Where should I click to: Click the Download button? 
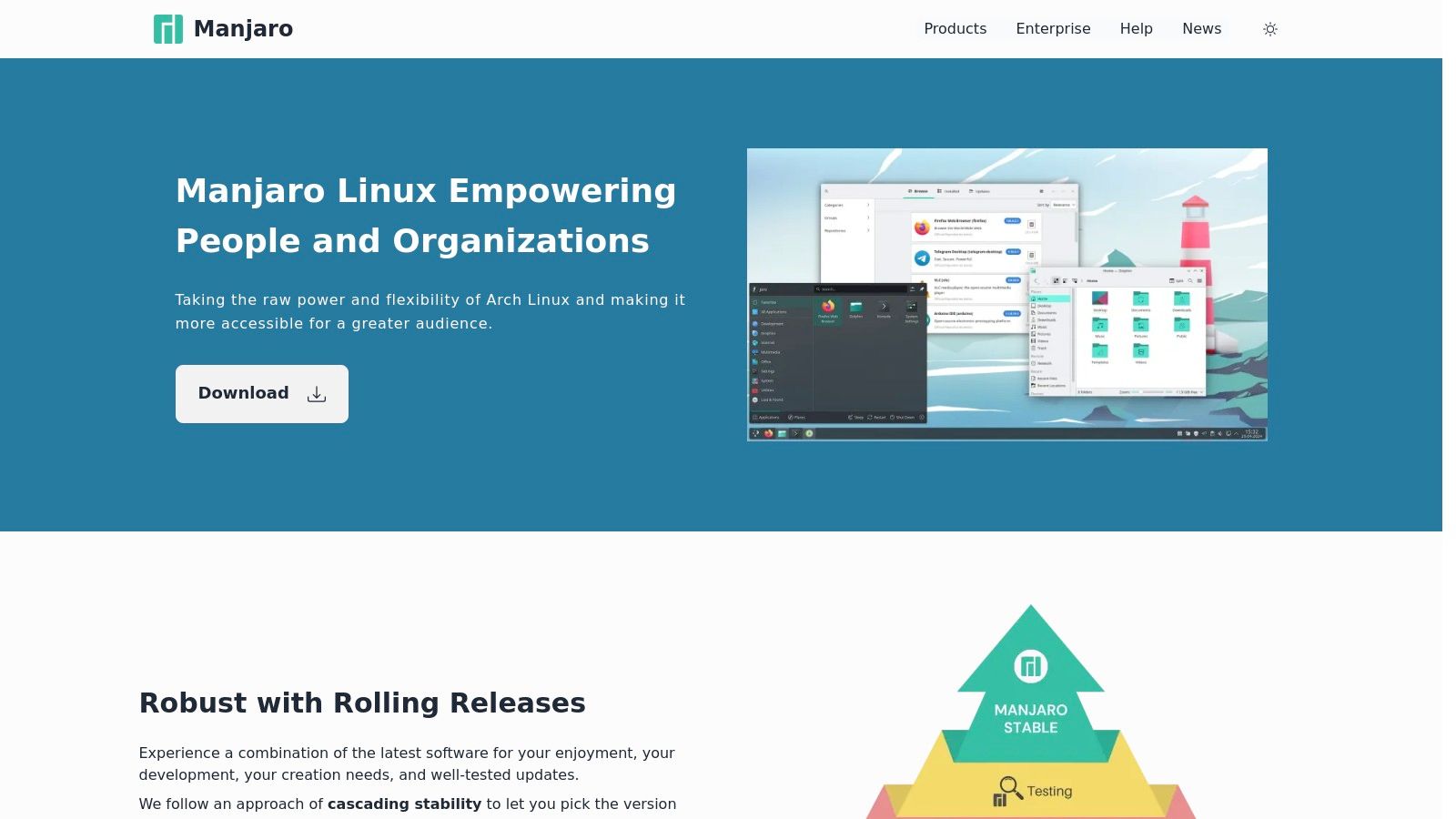tap(262, 394)
